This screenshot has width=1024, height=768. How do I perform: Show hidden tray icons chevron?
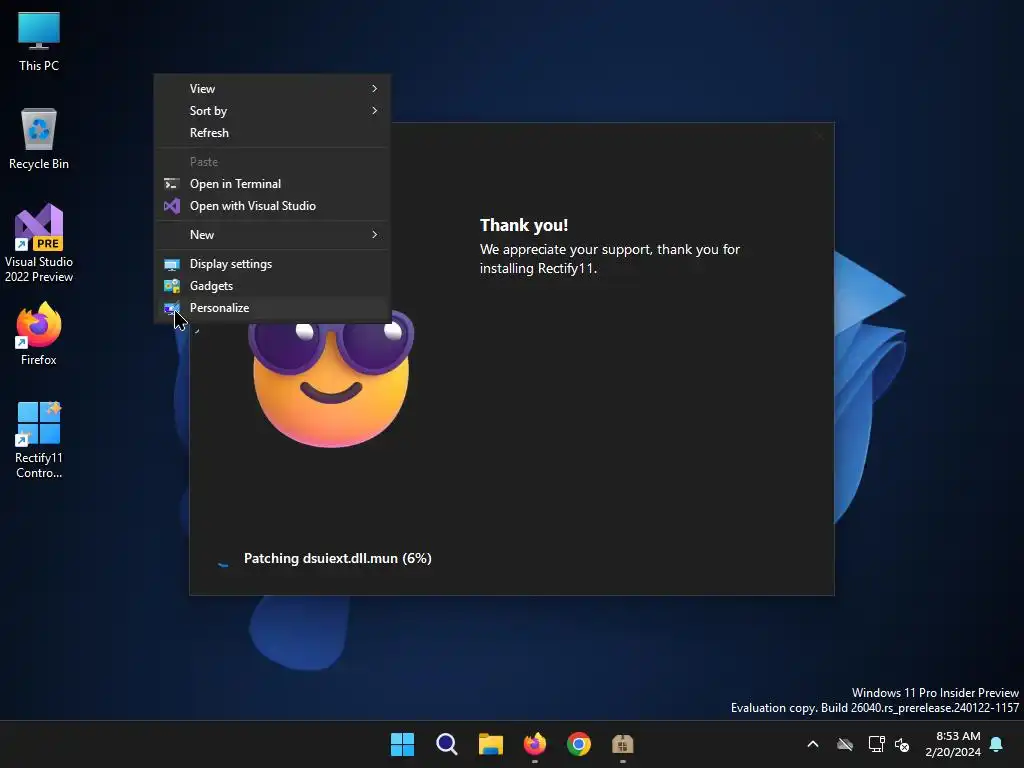pyautogui.click(x=813, y=744)
